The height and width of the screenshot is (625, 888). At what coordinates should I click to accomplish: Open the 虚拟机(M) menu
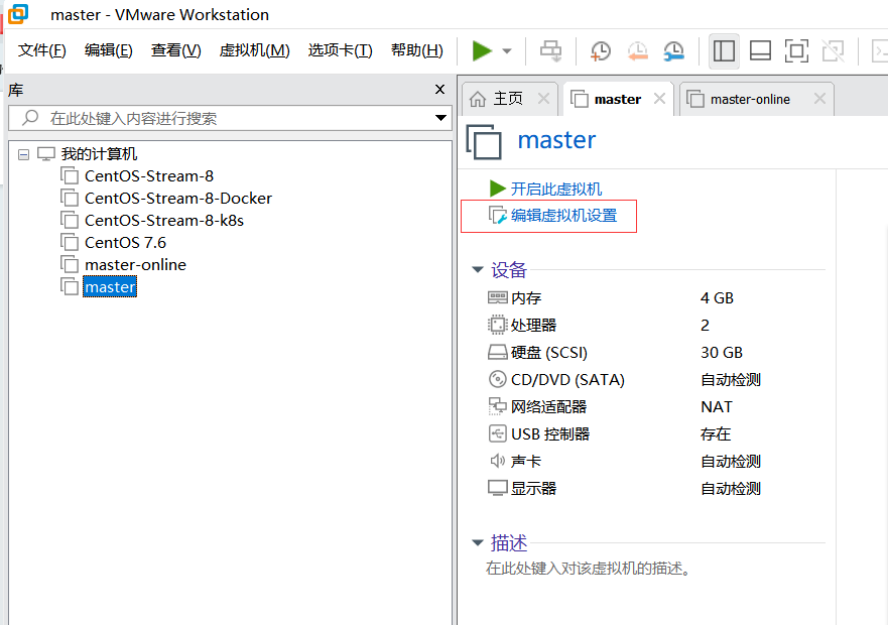point(254,50)
